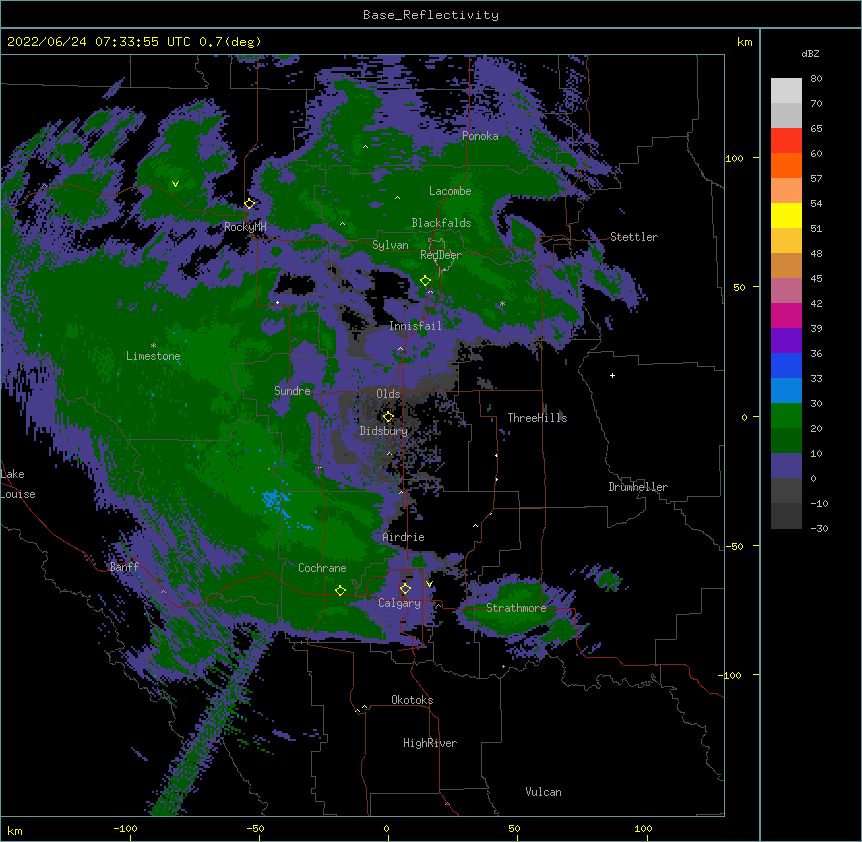Click the Sundre city label

point(292,391)
